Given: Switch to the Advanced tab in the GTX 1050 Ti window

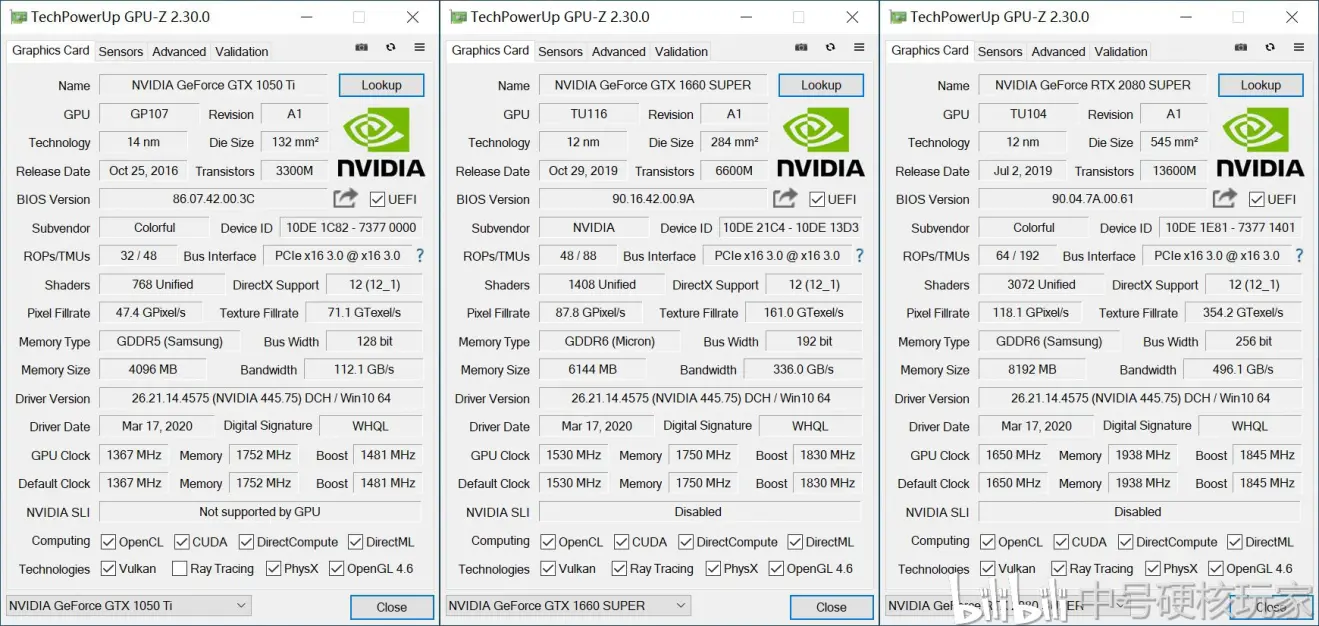Looking at the screenshot, I should (179, 51).
